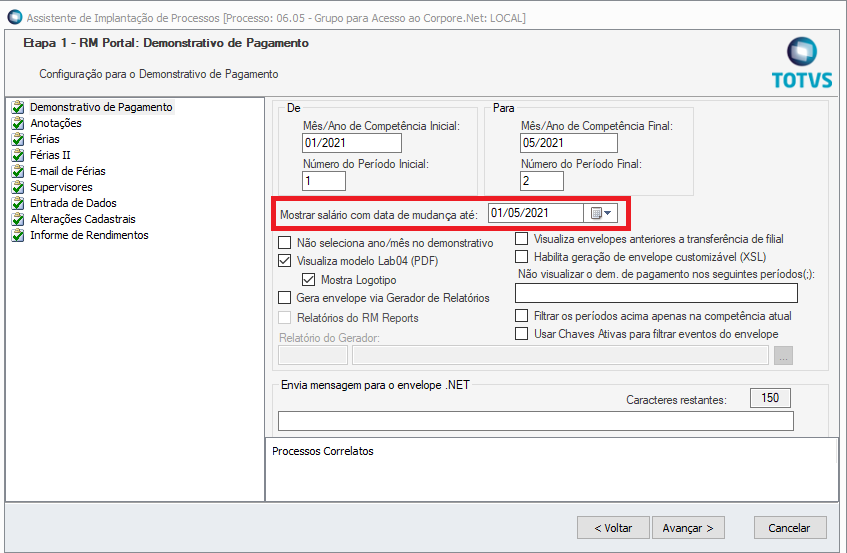The image size is (847, 553).
Task: Click the TOTVS logo
Action: (x=802, y=63)
